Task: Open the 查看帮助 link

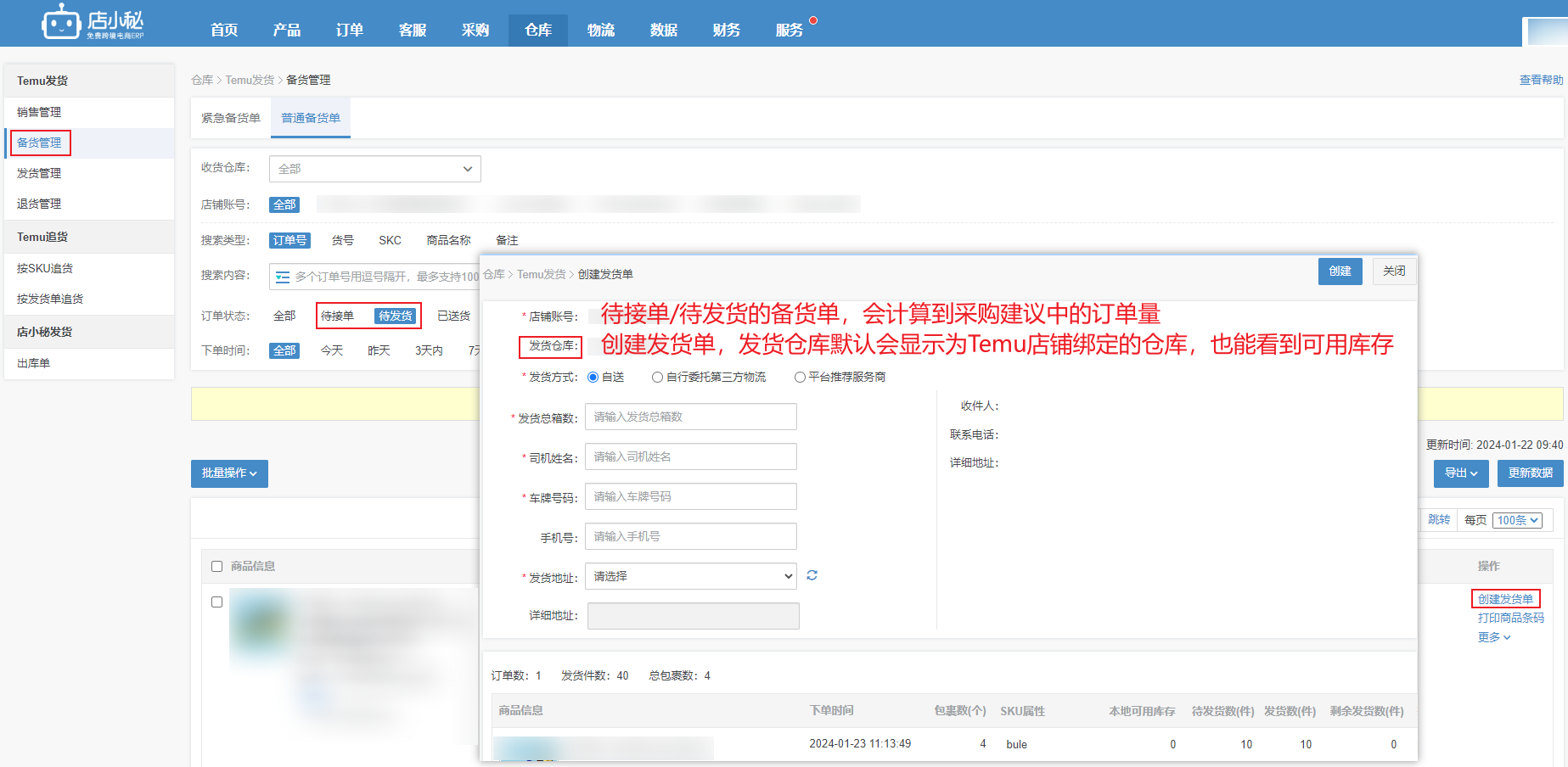Action: (x=1541, y=80)
